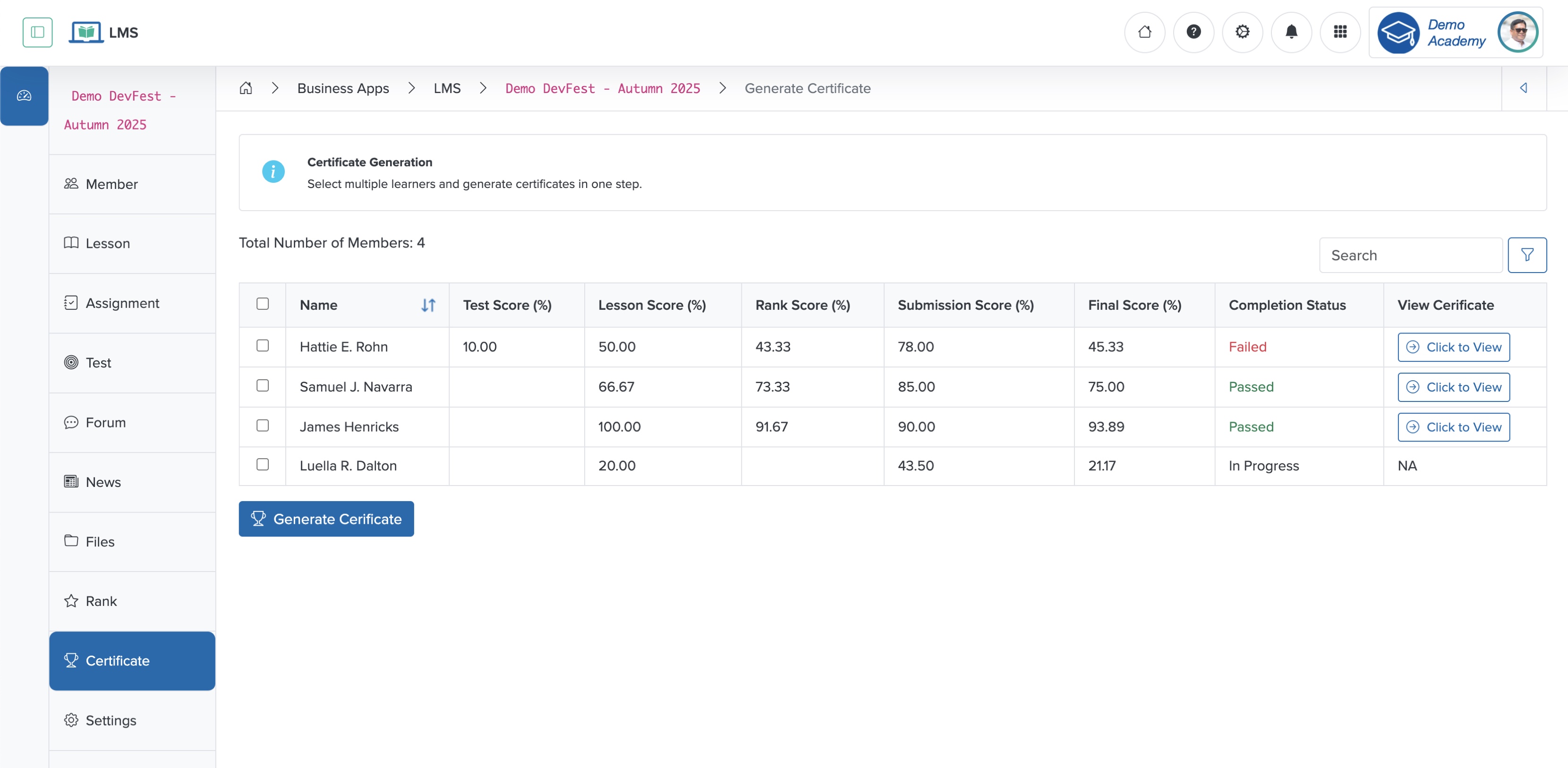Image resolution: width=1568 pixels, height=768 pixels.
Task: Check the checkbox for Hattie E. Rohn
Action: pyautogui.click(x=262, y=346)
